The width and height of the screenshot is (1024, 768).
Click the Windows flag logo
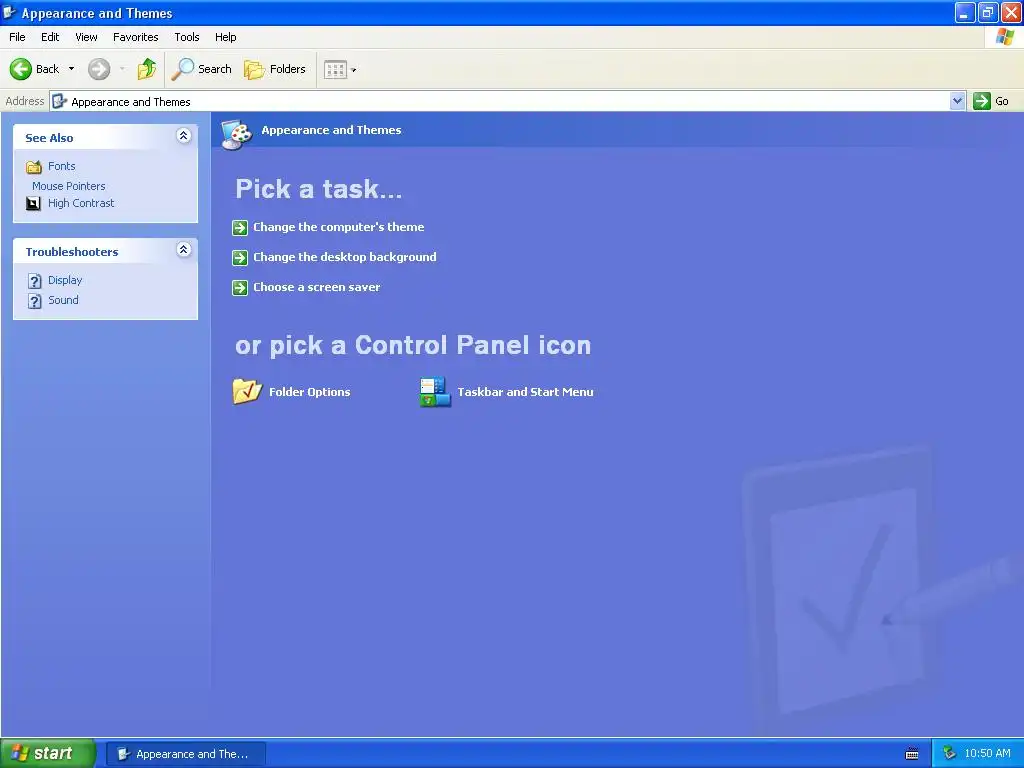(x=1004, y=37)
